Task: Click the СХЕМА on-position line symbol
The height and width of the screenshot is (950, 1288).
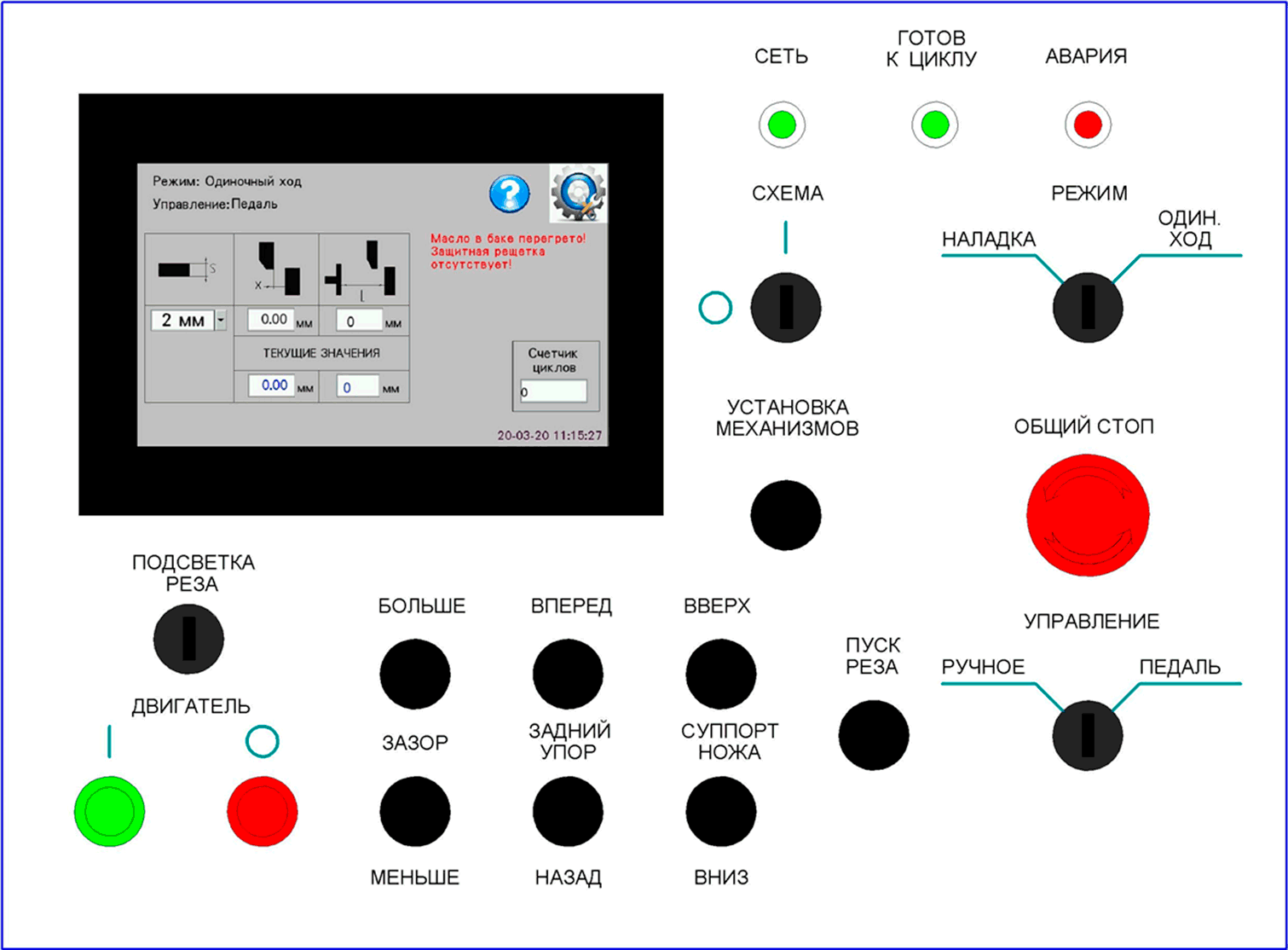Action: click(x=786, y=237)
